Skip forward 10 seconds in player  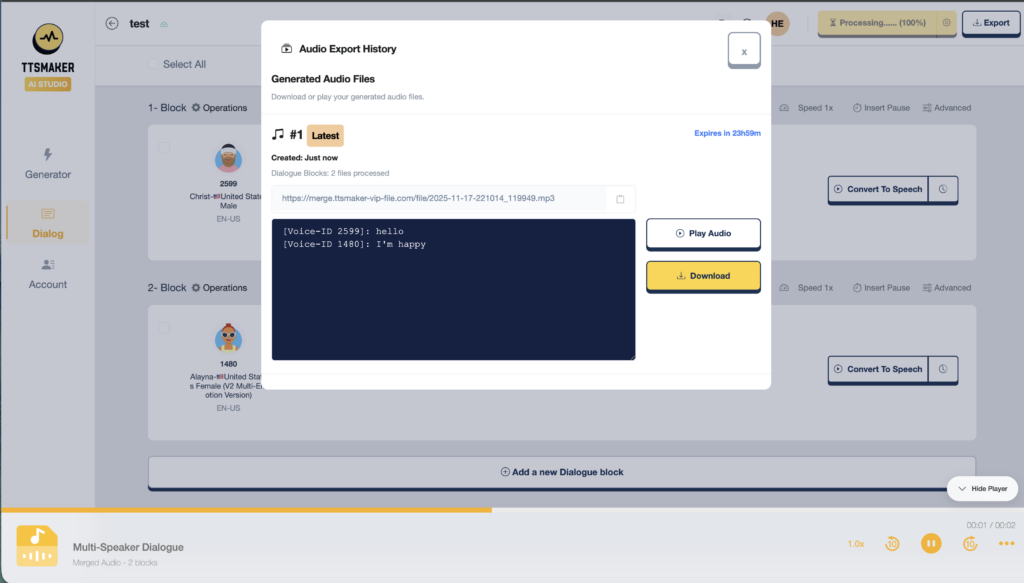(x=969, y=544)
